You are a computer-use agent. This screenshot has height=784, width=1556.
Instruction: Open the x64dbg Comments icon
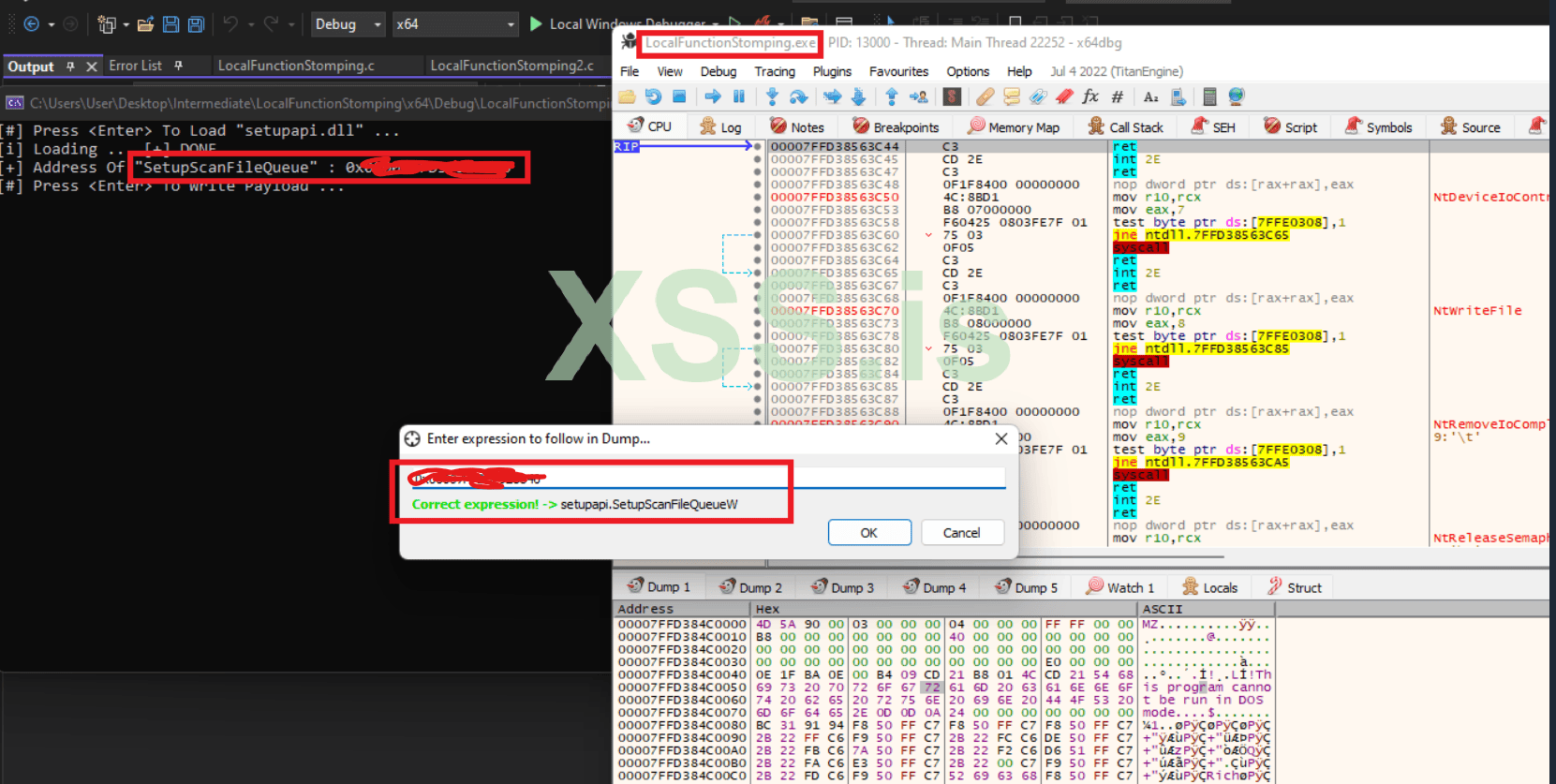(x=1012, y=96)
